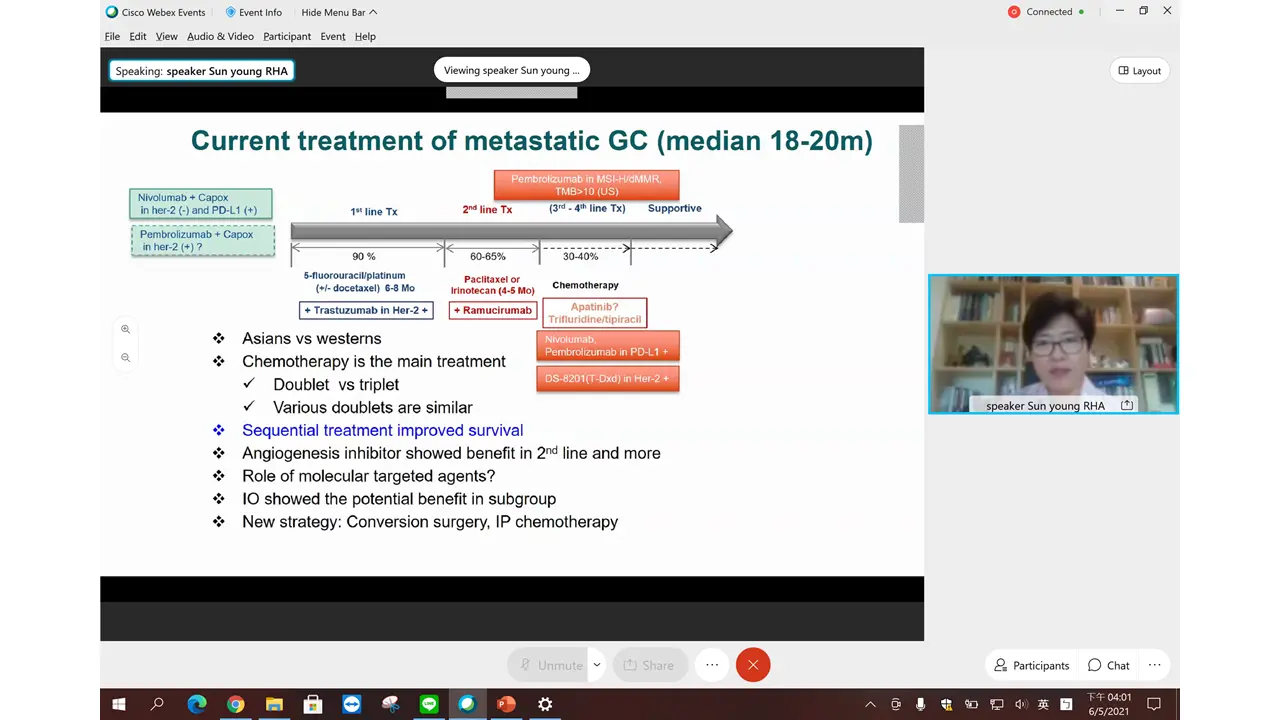Open the Layout options
Image resolution: width=1280 pixels, height=720 pixels.
pos(1139,71)
